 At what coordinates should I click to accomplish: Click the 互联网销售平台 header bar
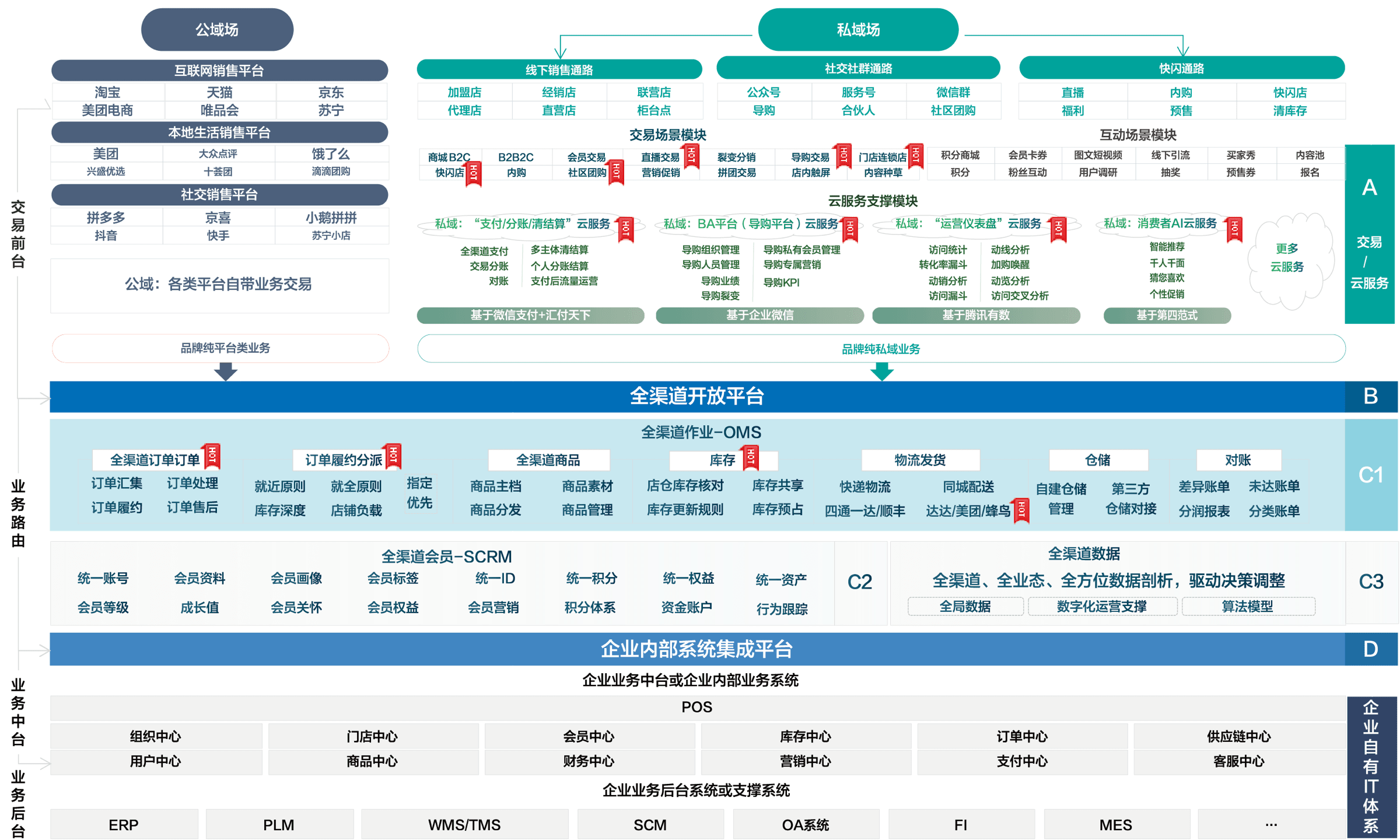(x=219, y=71)
